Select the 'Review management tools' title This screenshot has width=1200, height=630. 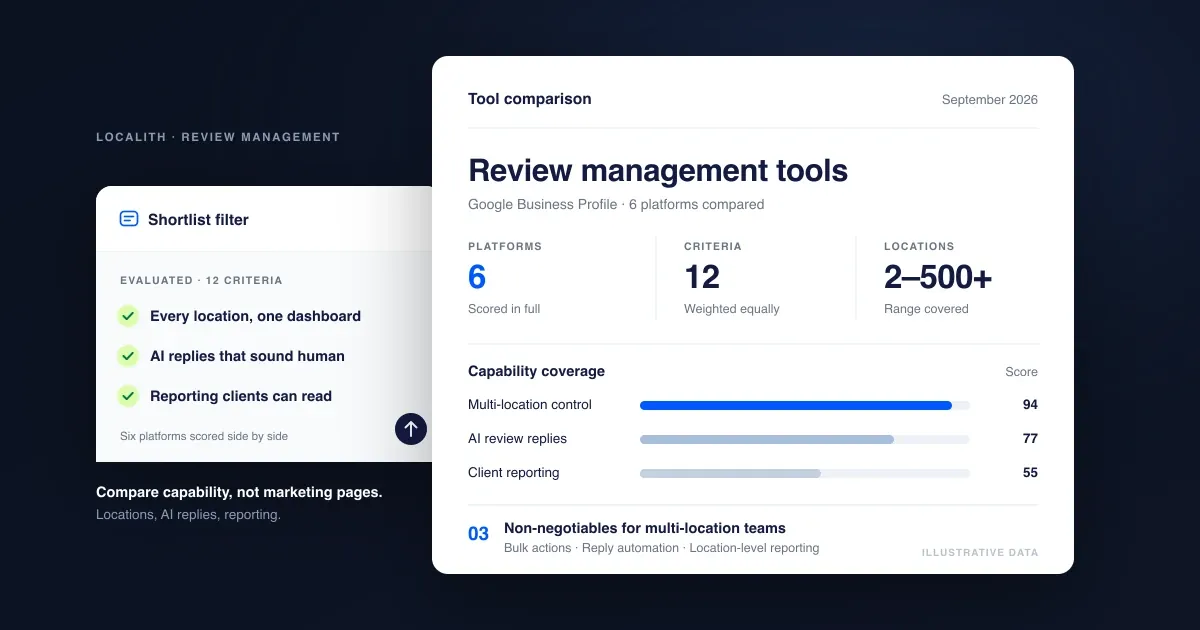pos(658,170)
